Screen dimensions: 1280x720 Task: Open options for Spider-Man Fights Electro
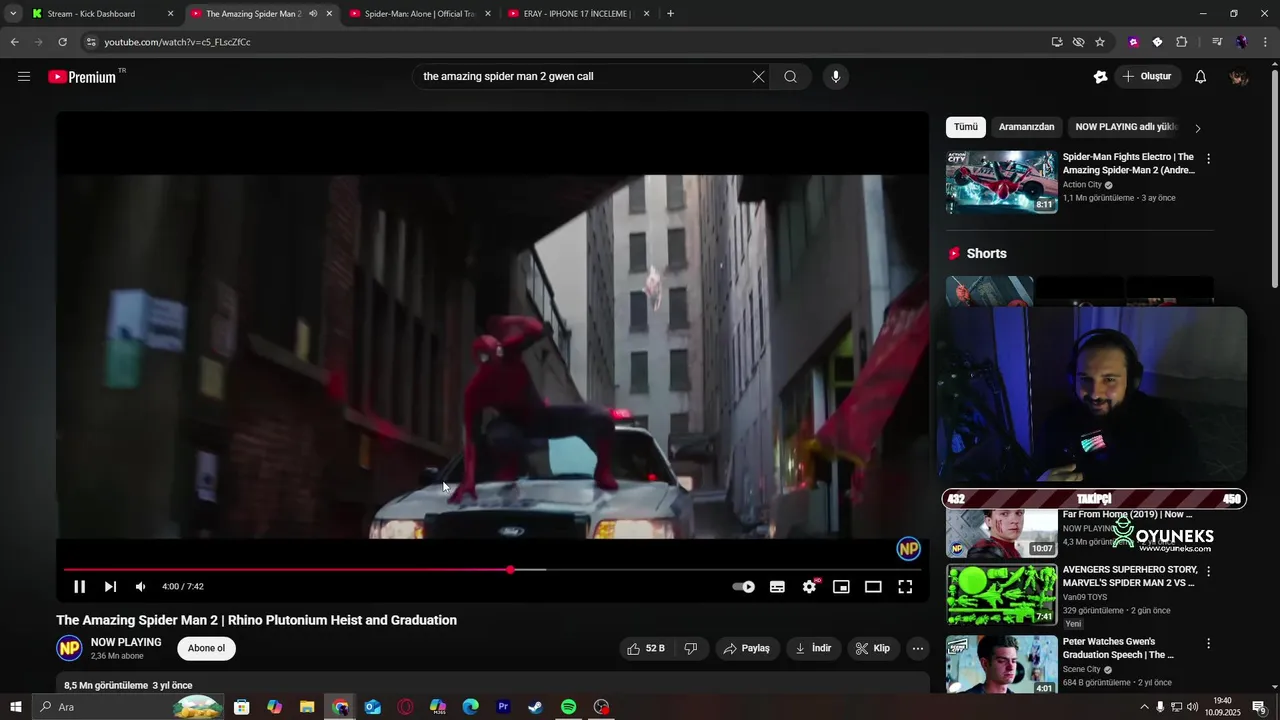tap(1208, 159)
